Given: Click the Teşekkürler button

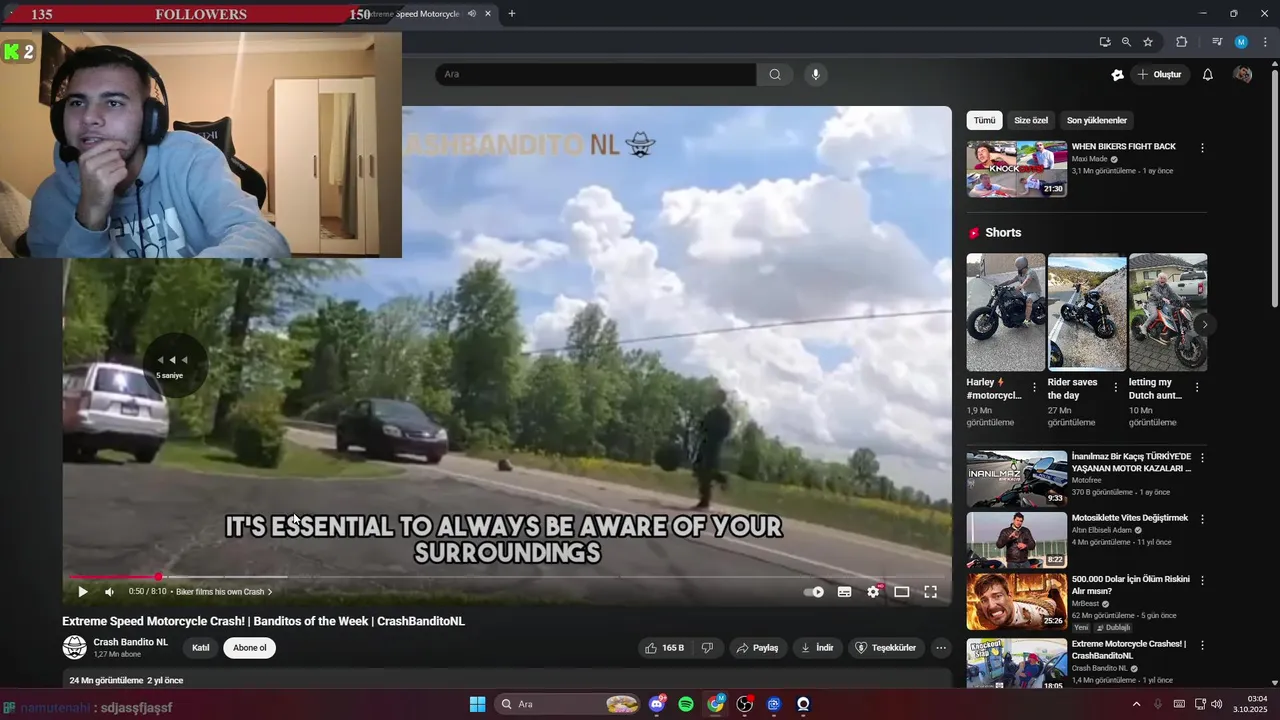Looking at the screenshot, I should click(886, 648).
